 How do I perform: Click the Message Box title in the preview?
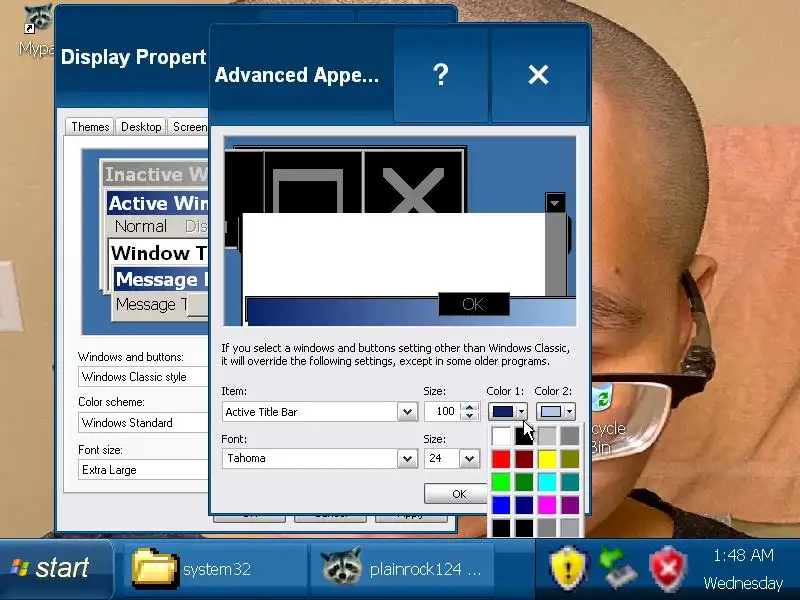[161, 279]
